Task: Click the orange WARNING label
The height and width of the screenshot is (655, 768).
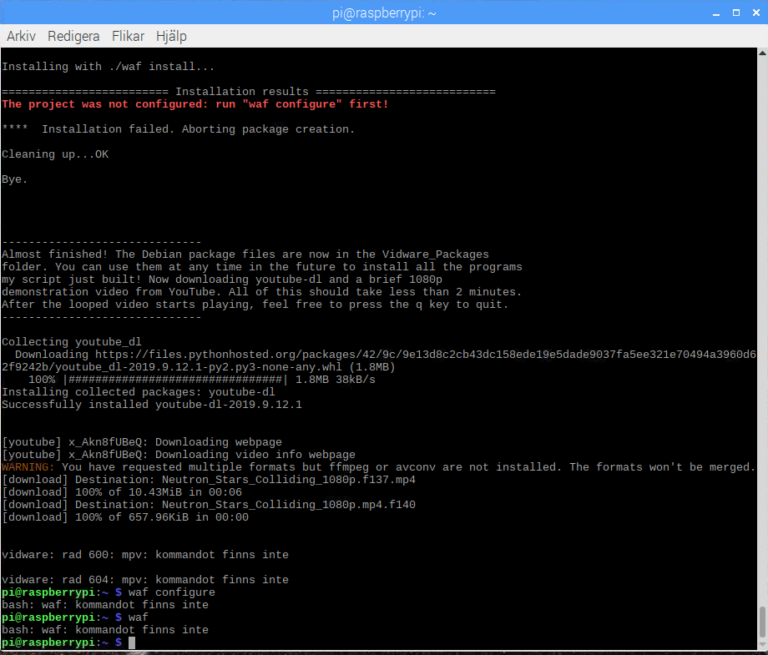Action: (x=28, y=467)
